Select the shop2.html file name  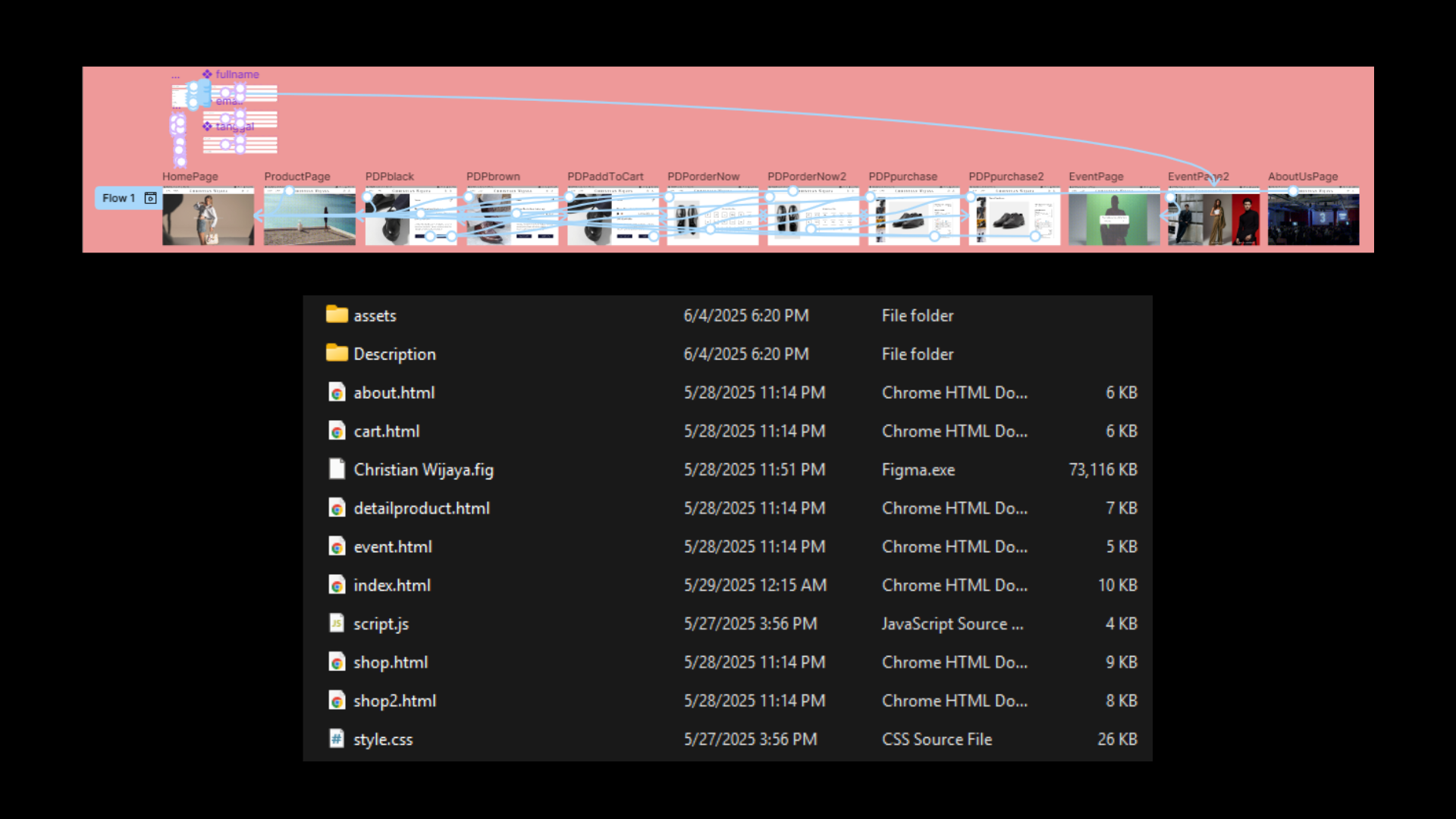pos(395,701)
